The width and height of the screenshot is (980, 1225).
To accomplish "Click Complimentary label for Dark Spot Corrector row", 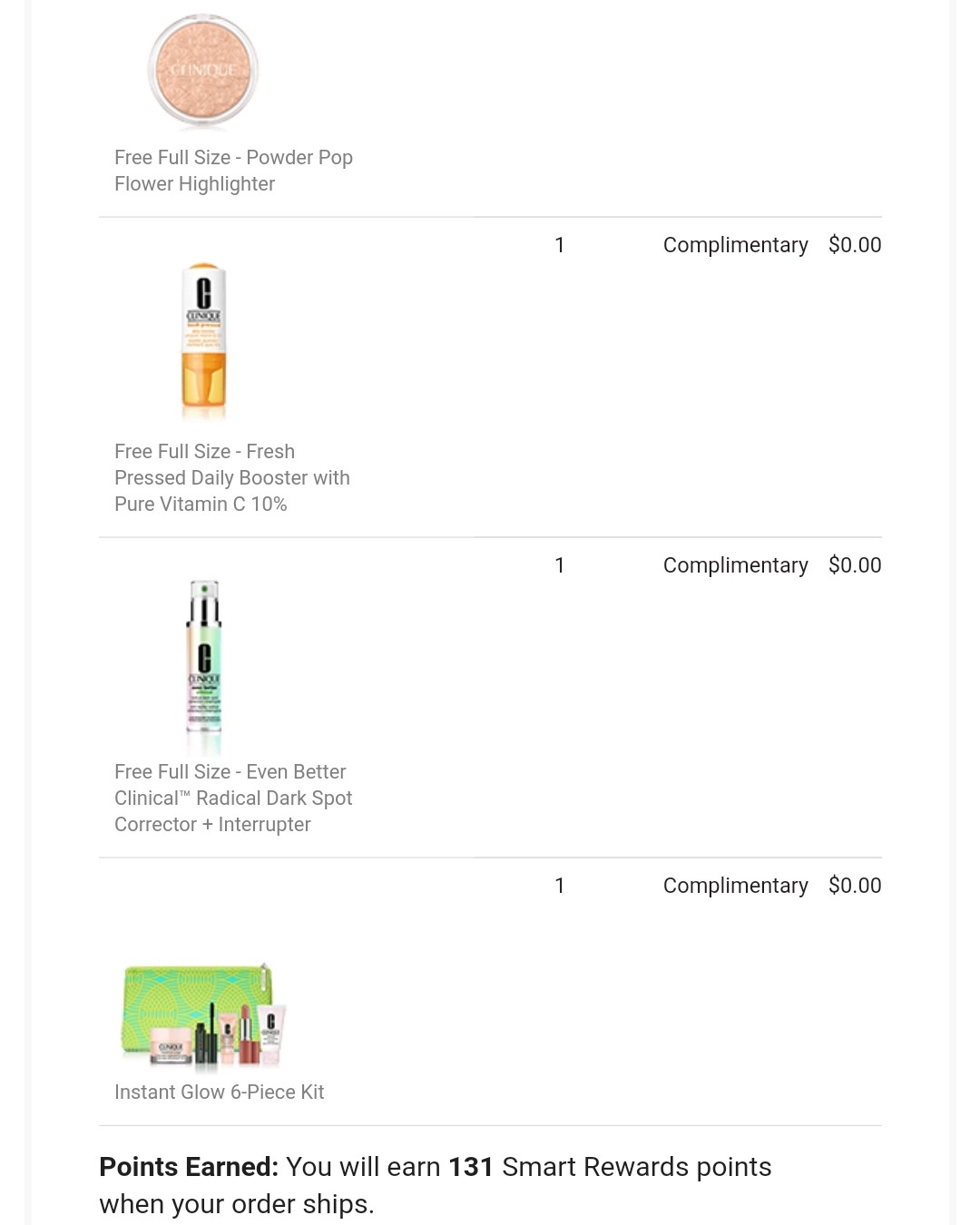I will 735,565.
